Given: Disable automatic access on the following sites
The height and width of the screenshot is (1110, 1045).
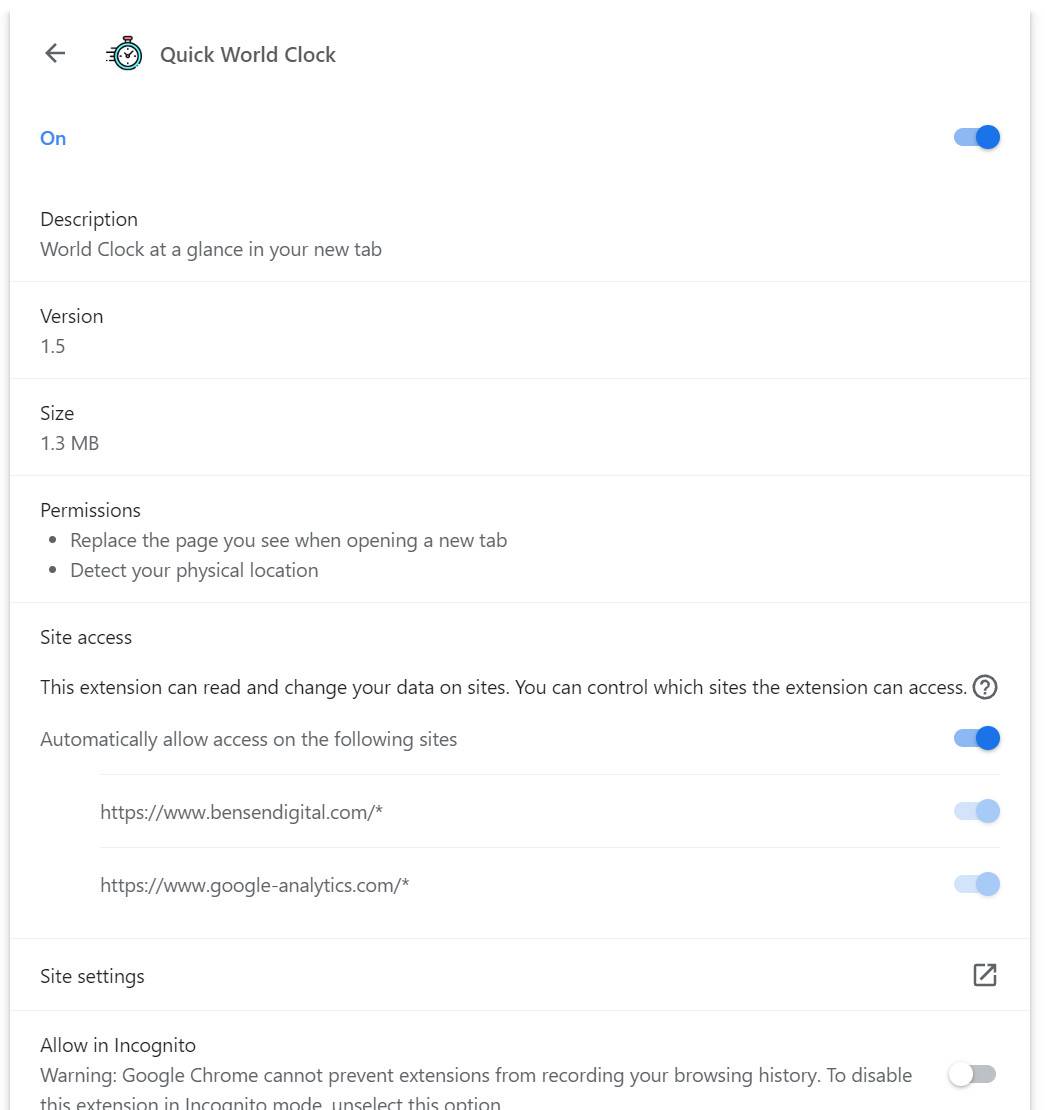Looking at the screenshot, I should click(x=977, y=738).
